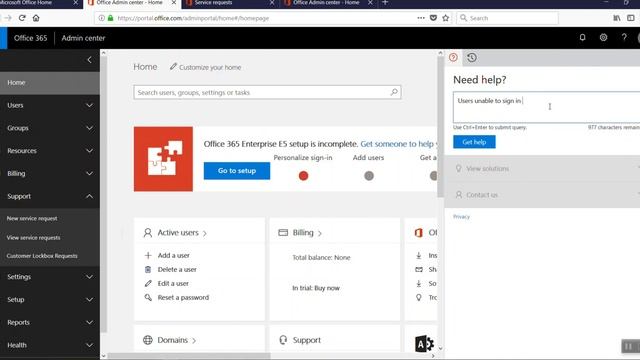The height and width of the screenshot is (360, 640).
Task: Expand the Health menu chevron
Action: (x=89, y=345)
